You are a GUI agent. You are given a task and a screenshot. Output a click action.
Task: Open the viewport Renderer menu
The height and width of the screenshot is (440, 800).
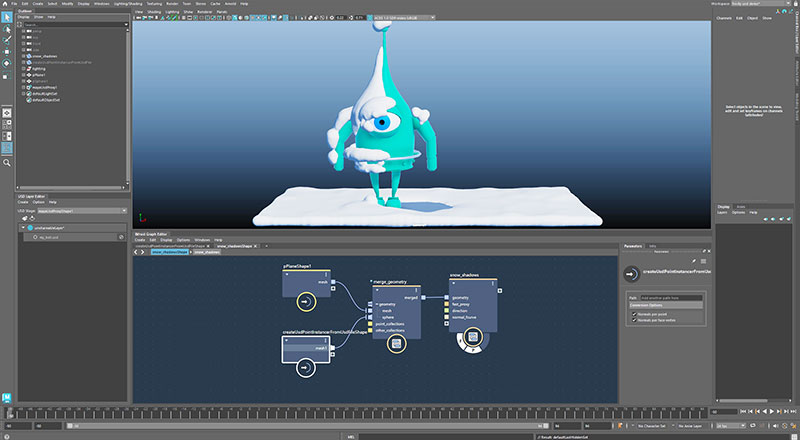[x=205, y=12]
